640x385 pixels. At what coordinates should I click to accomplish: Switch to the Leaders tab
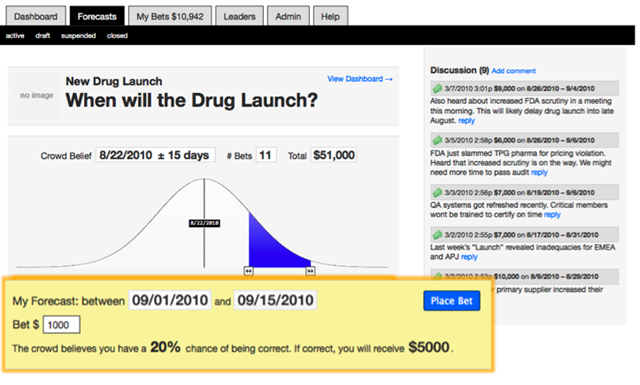[x=239, y=16]
